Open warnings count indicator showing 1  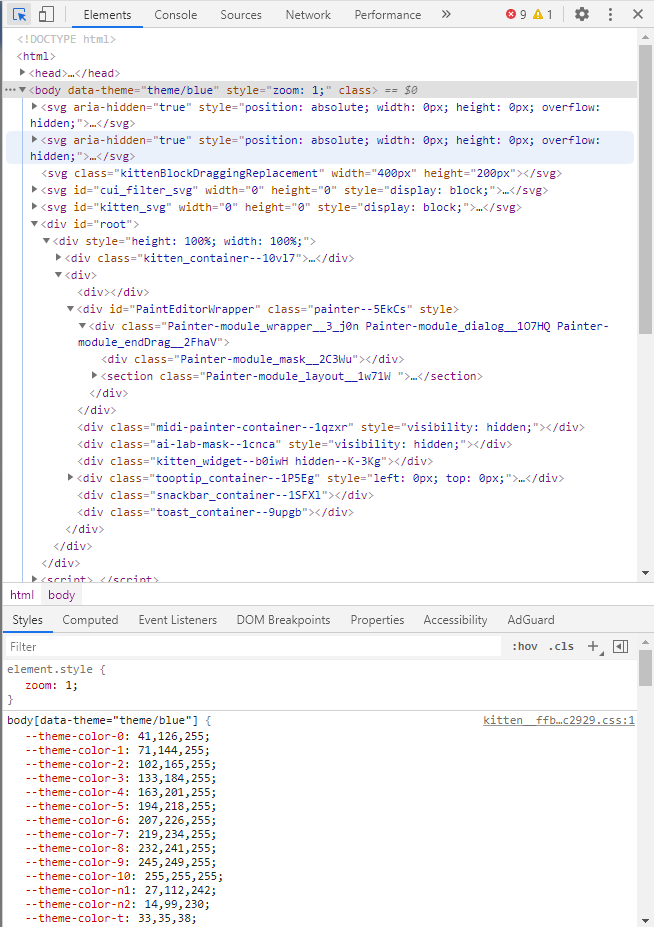pos(543,15)
